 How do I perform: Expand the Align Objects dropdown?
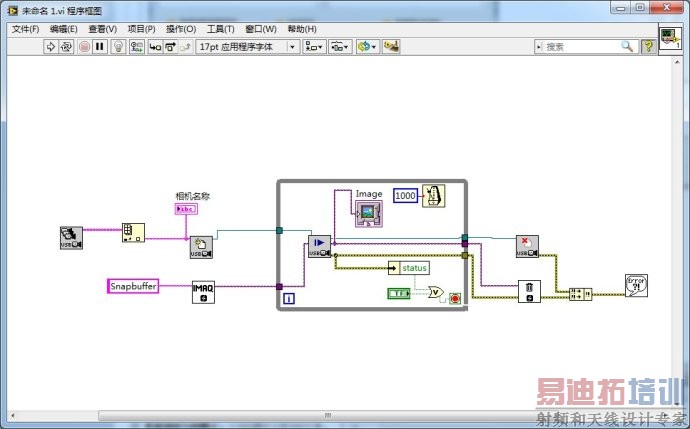click(x=314, y=47)
